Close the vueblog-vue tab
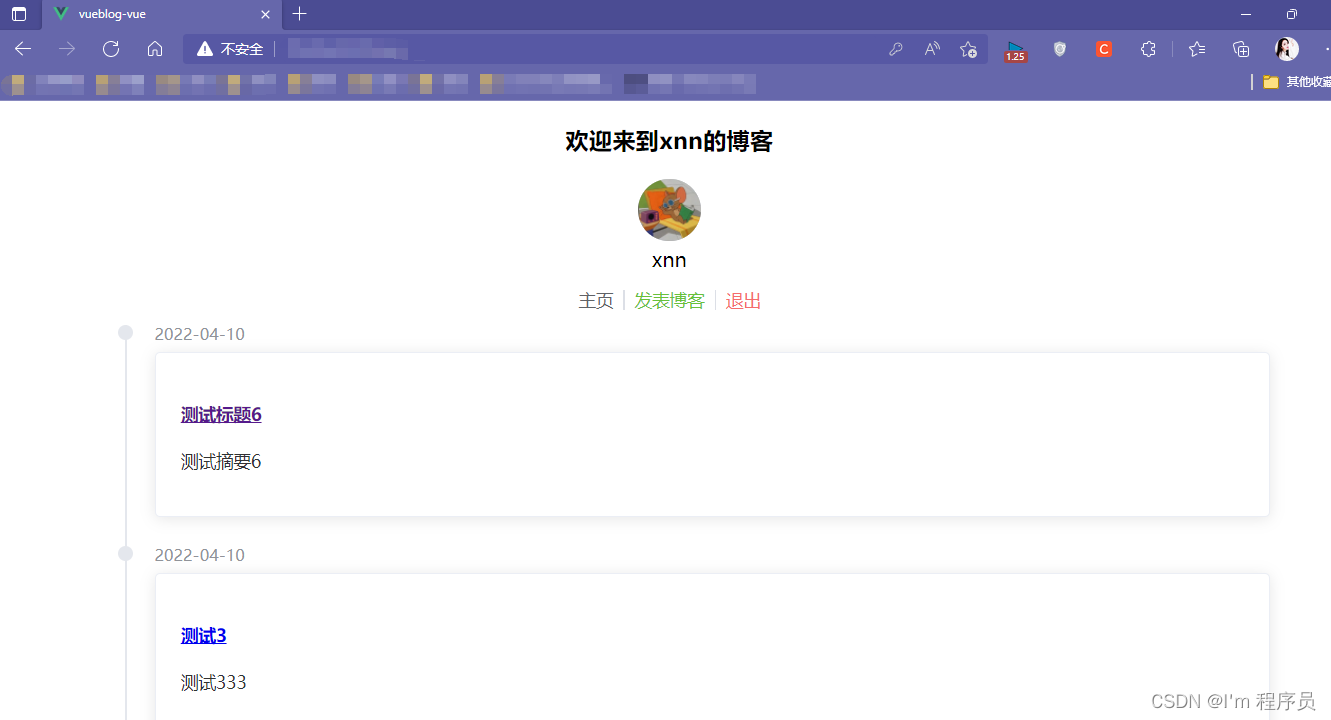Viewport: 1331px width, 720px height. (x=265, y=14)
